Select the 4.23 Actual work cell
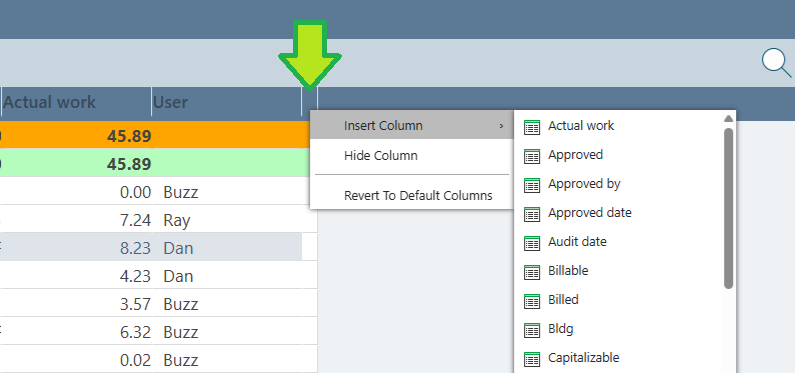Image resolution: width=795 pixels, height=373 pixels. click(76, 276)
